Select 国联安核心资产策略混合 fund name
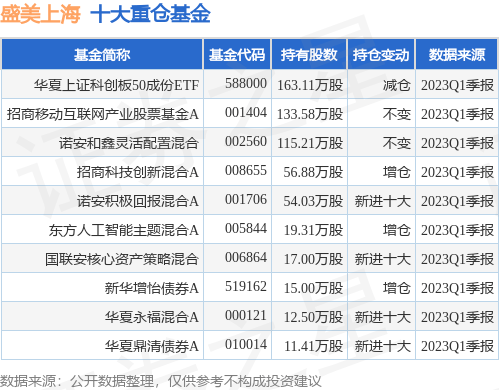The image size is (499, 390). (122, 259)
